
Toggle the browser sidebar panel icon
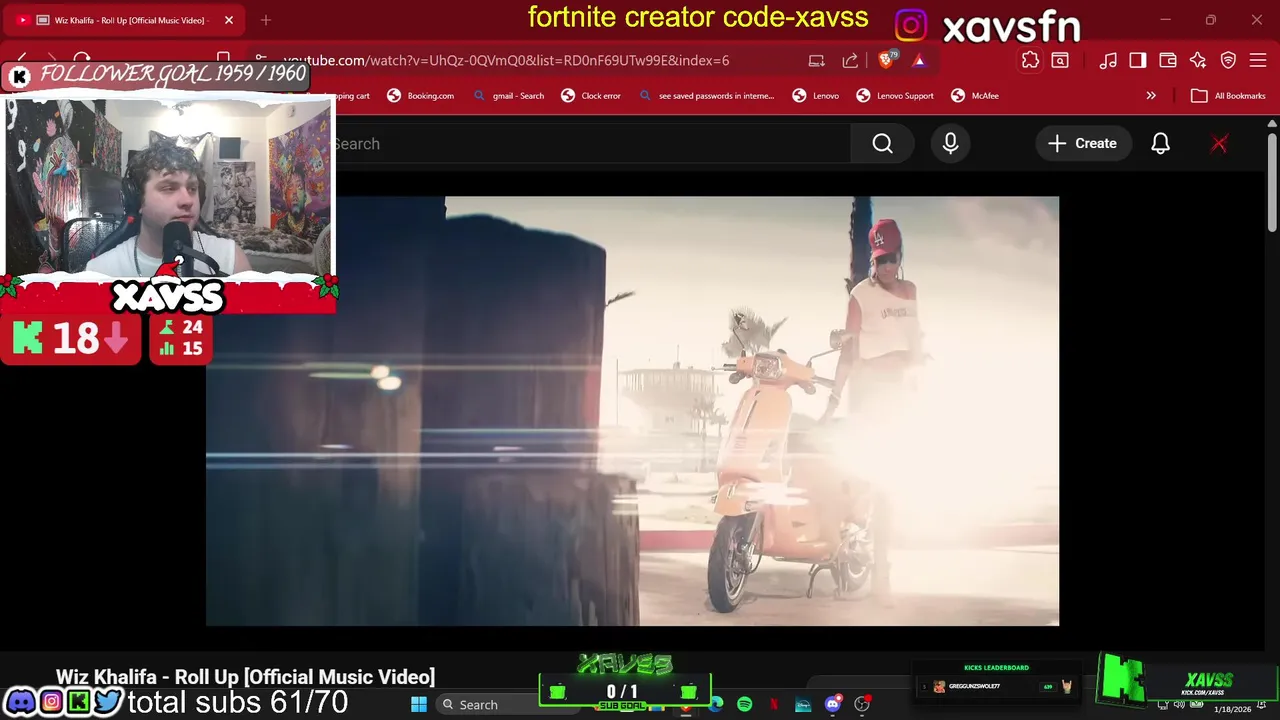[1138, 61]
